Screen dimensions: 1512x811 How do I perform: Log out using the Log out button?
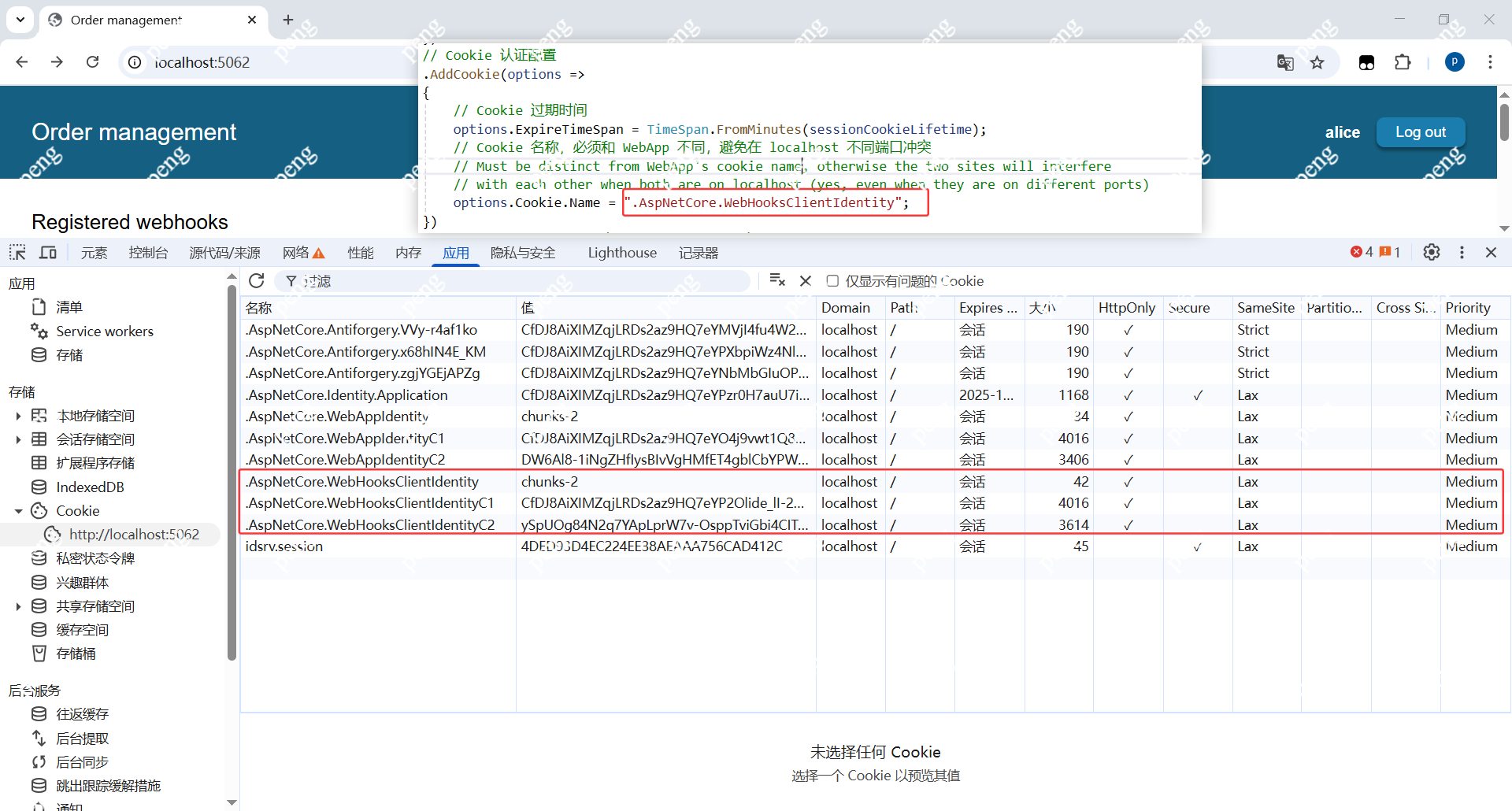click(1421, 132)
